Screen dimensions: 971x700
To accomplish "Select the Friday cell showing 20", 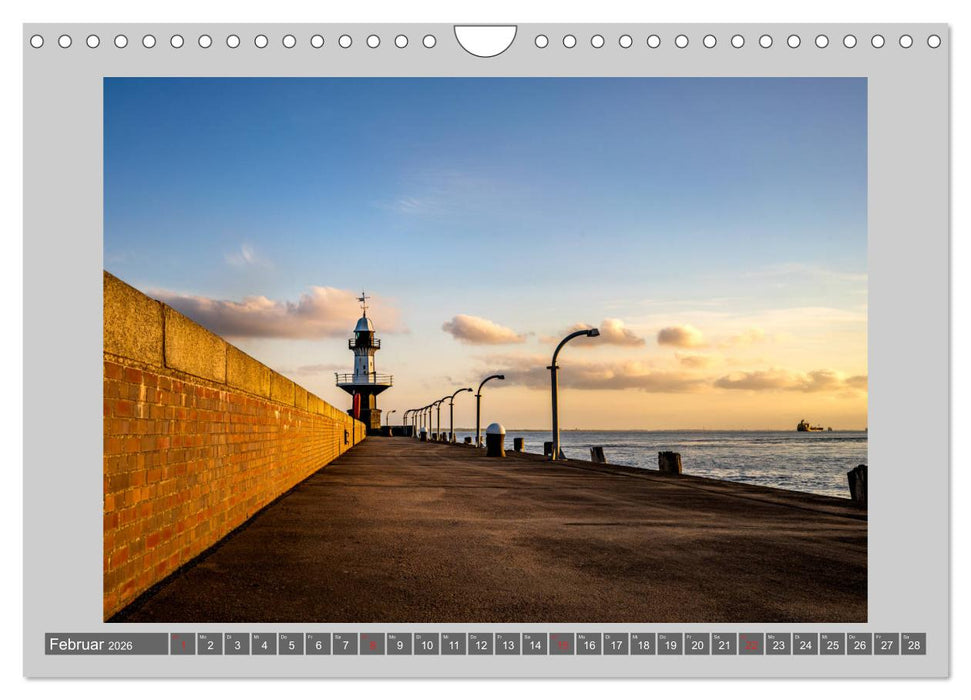I will coord(695,645).
